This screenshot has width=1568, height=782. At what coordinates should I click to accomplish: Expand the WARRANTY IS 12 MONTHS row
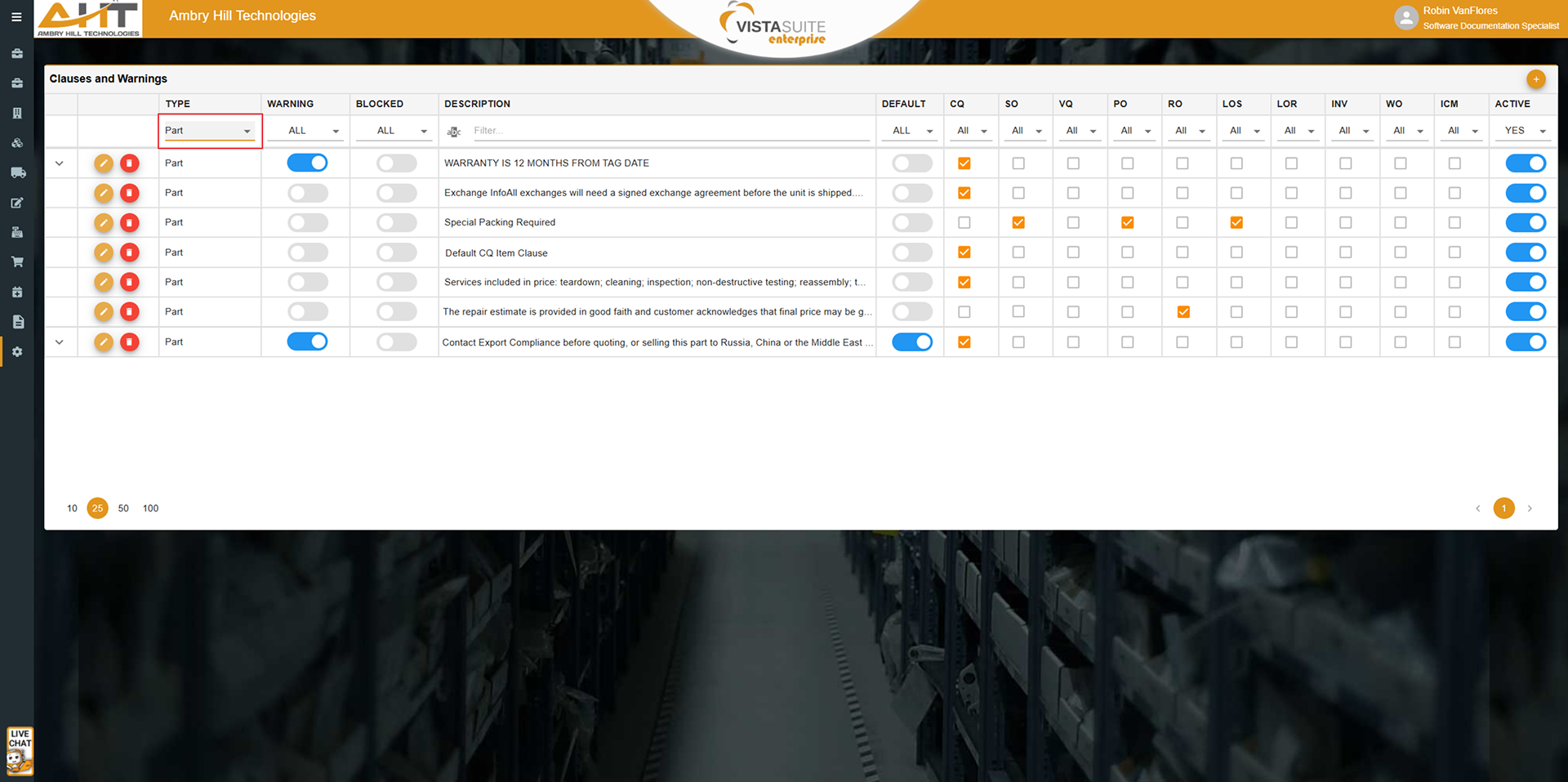(x=60, y=163)
